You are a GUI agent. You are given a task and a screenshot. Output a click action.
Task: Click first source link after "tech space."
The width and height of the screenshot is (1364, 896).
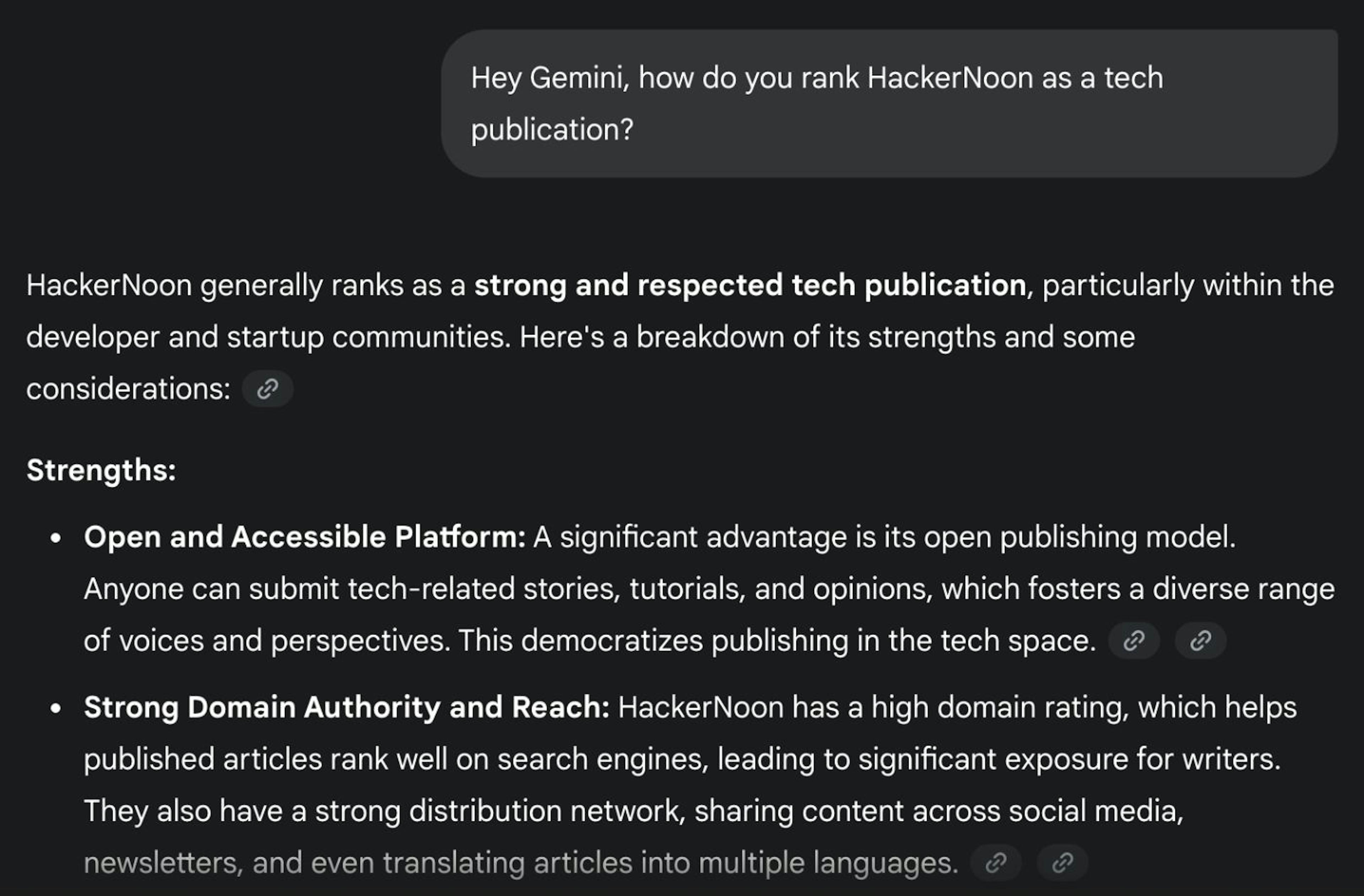click(x=1133, y=641)
